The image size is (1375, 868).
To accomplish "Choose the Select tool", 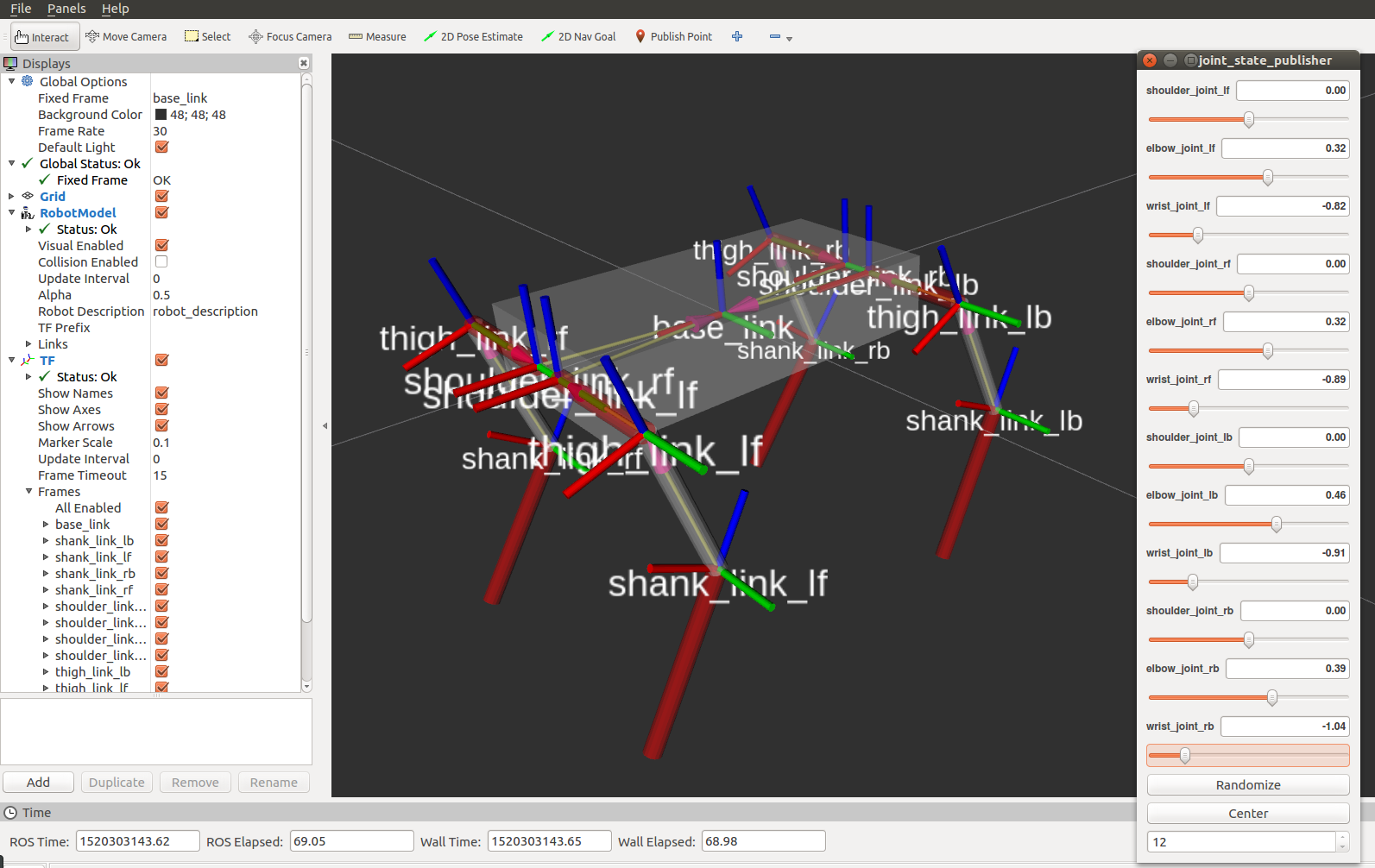I will [208, 36].
